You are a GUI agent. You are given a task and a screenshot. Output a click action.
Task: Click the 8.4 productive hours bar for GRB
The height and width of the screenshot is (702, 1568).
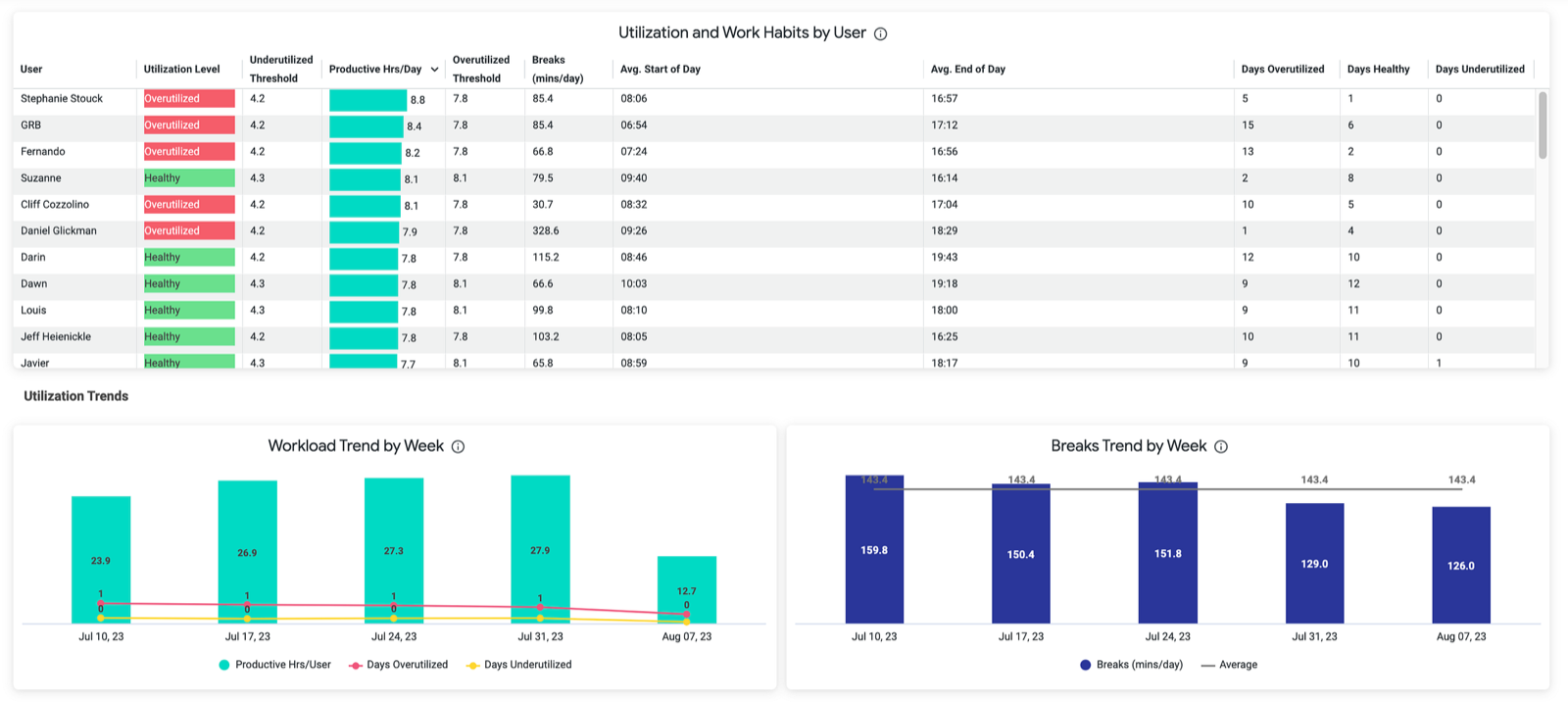click(367, 126)
